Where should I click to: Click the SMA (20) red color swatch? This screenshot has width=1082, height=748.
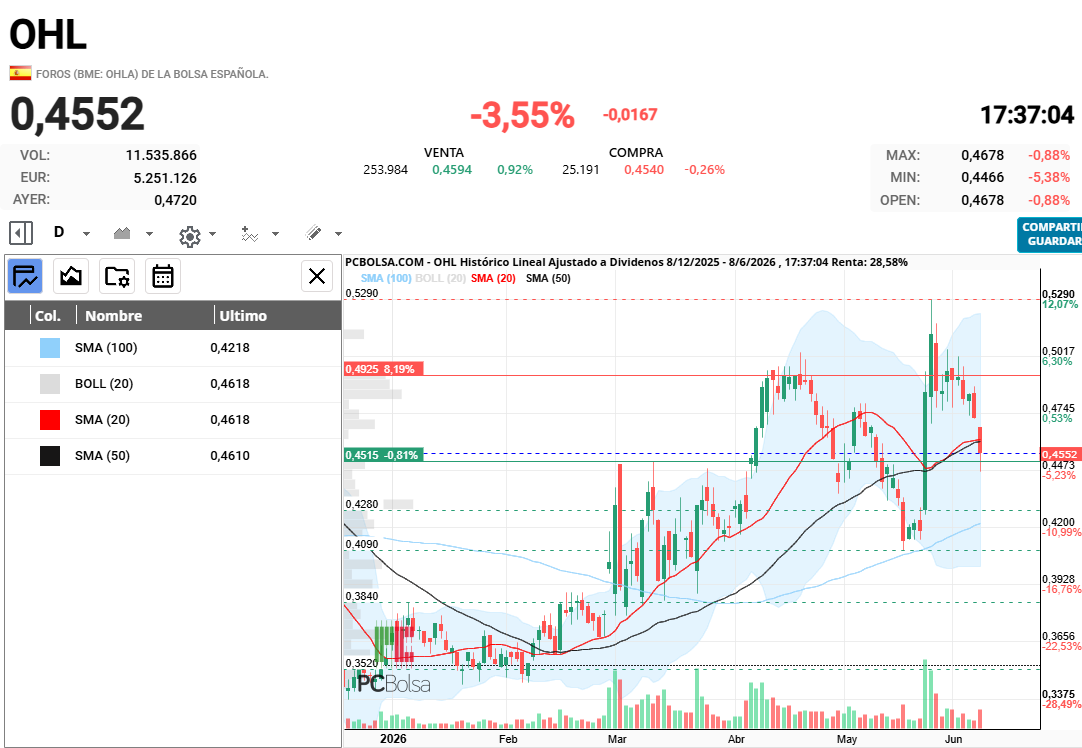pyautogui.click(x=50, y=420)
